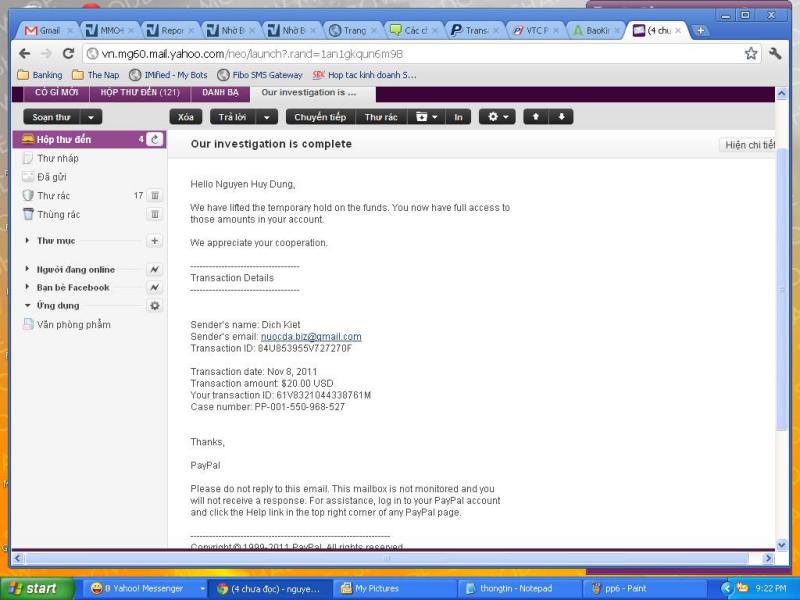The width and height of the screenshot is (800, 600).
Task: Select the Our investigation is... tab
Action: [x=312, y=93]
